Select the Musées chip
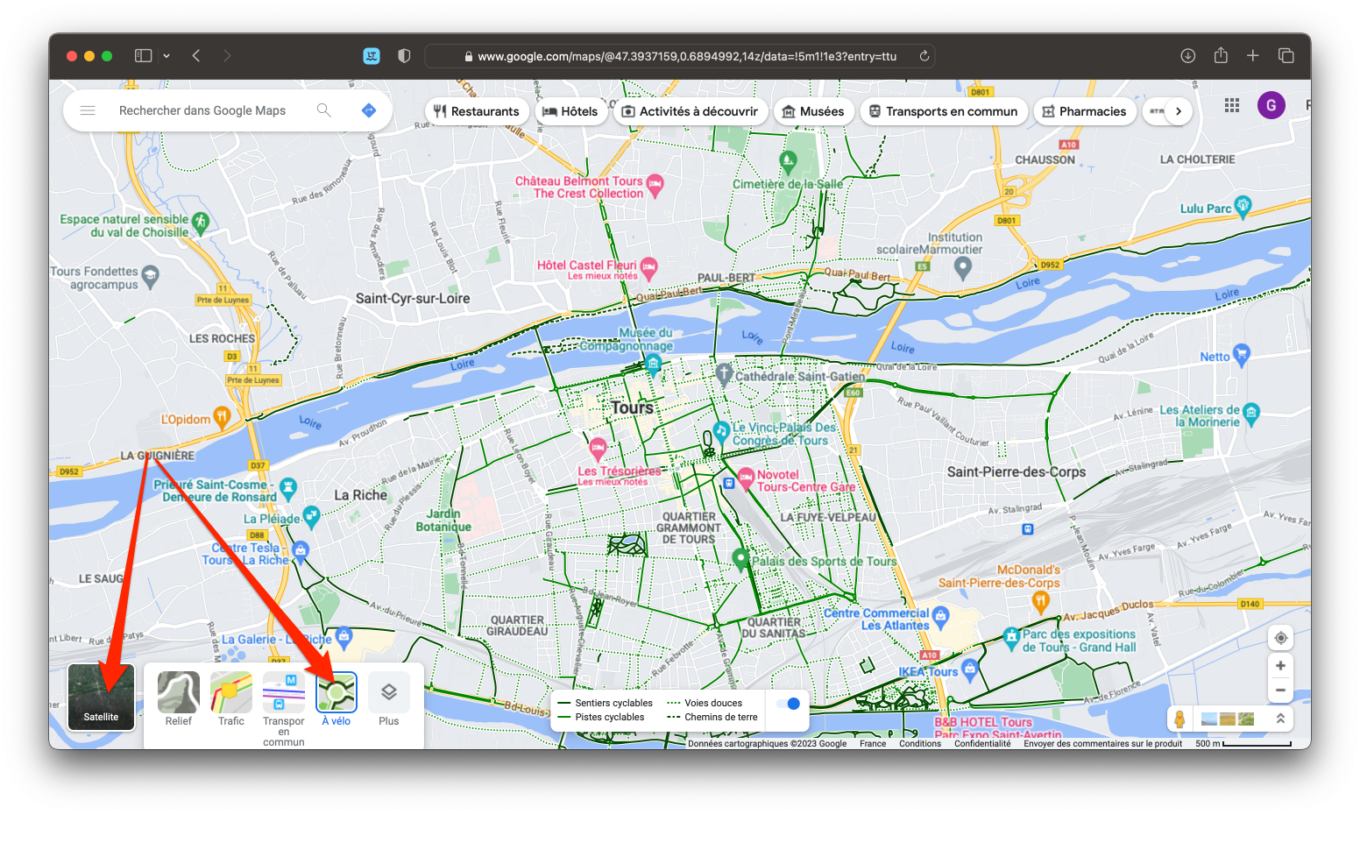Screen dimensions: 1360x850 [x=815, y=112]
